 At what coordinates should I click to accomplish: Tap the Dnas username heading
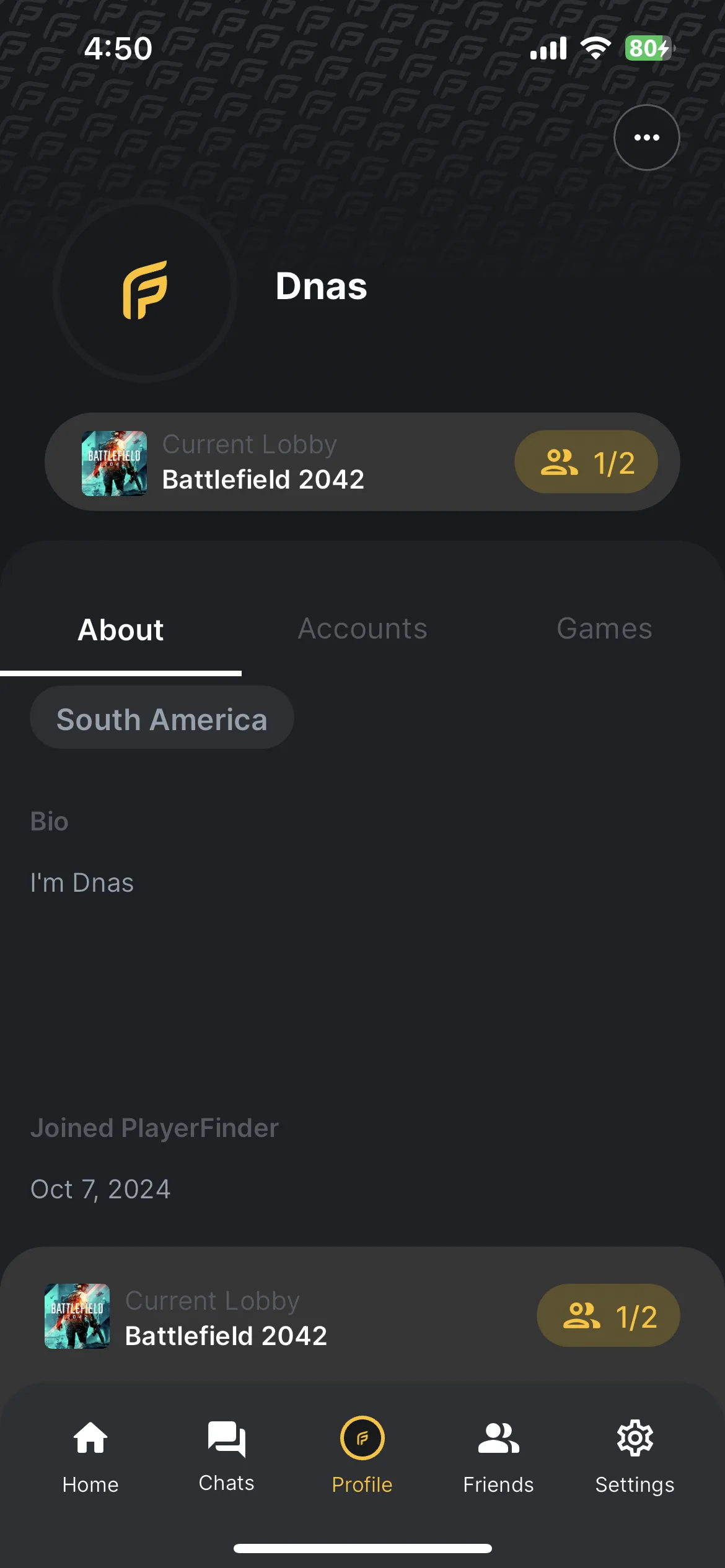[322, 287]
